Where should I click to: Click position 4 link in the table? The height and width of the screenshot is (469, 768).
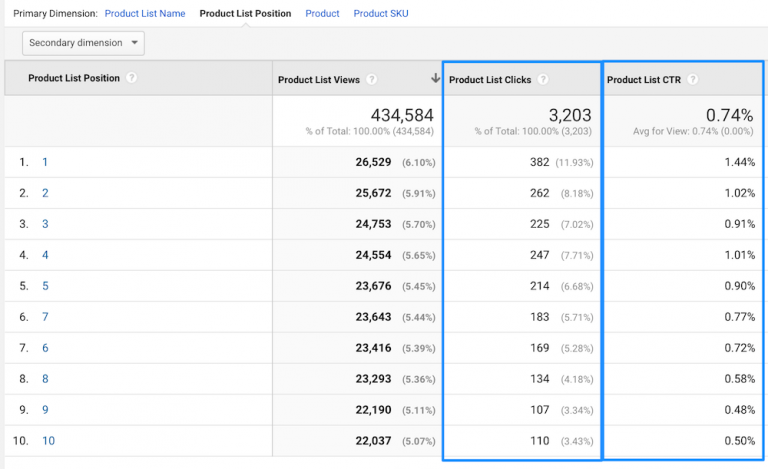coord(45,255)
